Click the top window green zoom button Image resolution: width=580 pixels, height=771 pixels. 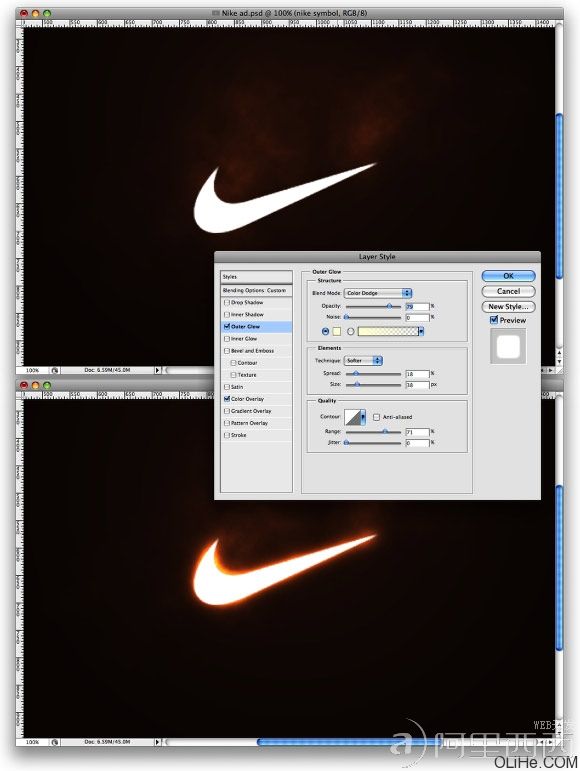pos(47,13)
